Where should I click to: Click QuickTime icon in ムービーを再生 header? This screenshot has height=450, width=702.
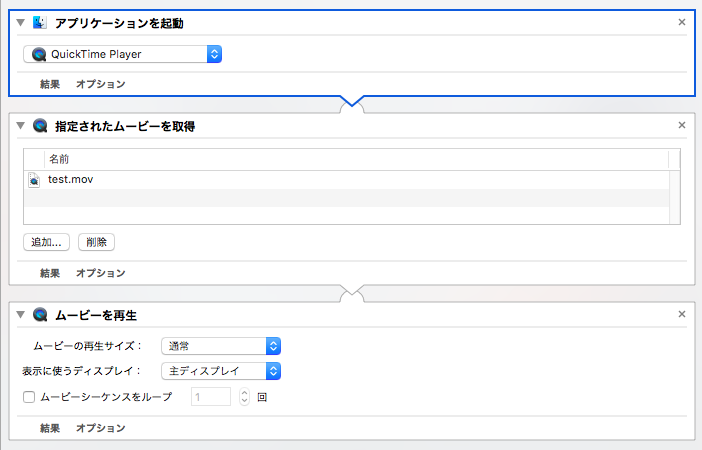(x=40, y=315)
